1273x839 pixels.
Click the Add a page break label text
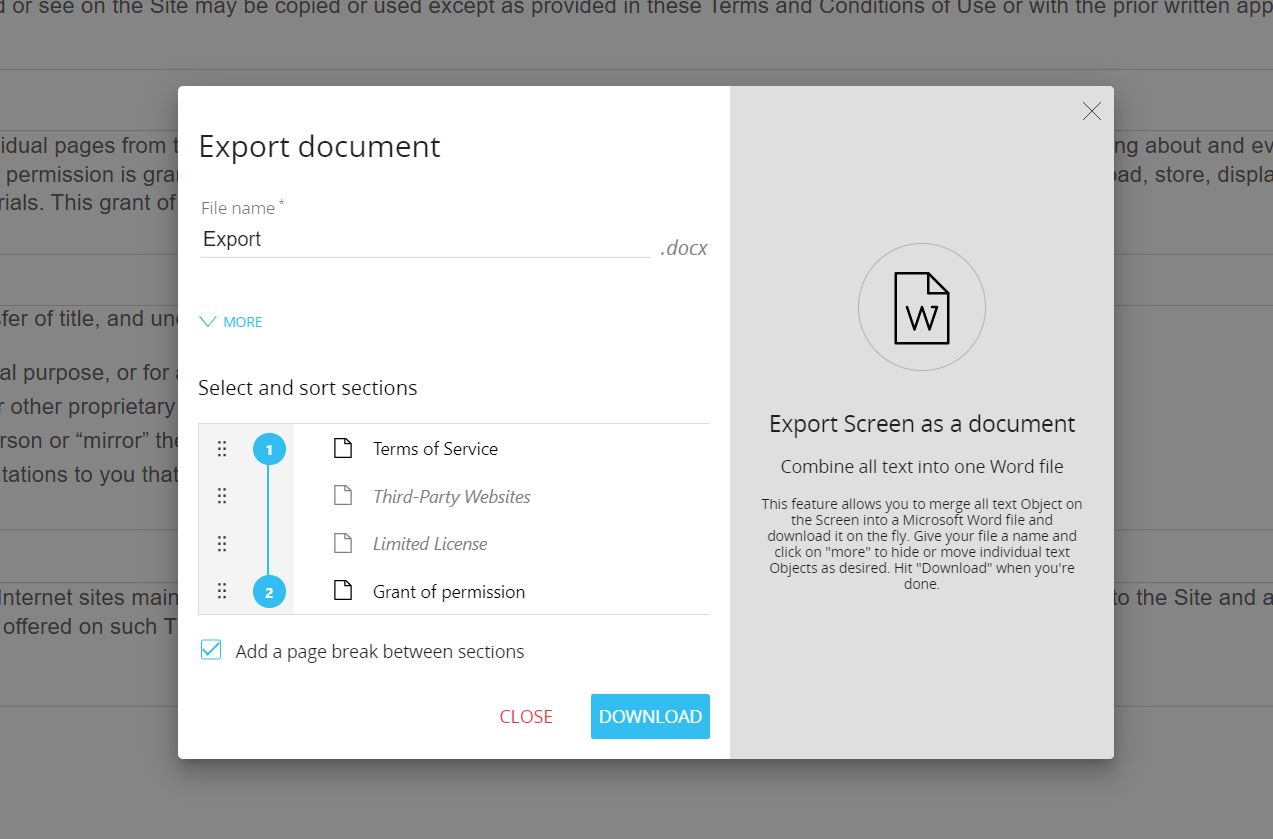380,652
